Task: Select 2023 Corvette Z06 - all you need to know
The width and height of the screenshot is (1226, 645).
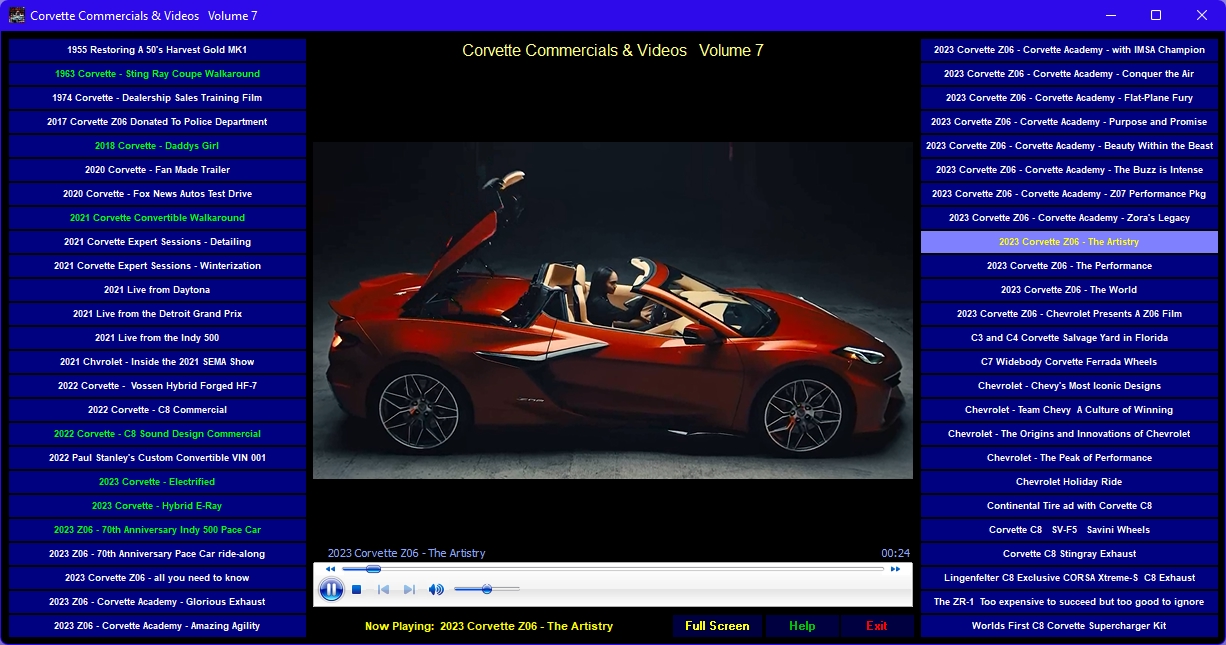Action: [x=157, y=578]
